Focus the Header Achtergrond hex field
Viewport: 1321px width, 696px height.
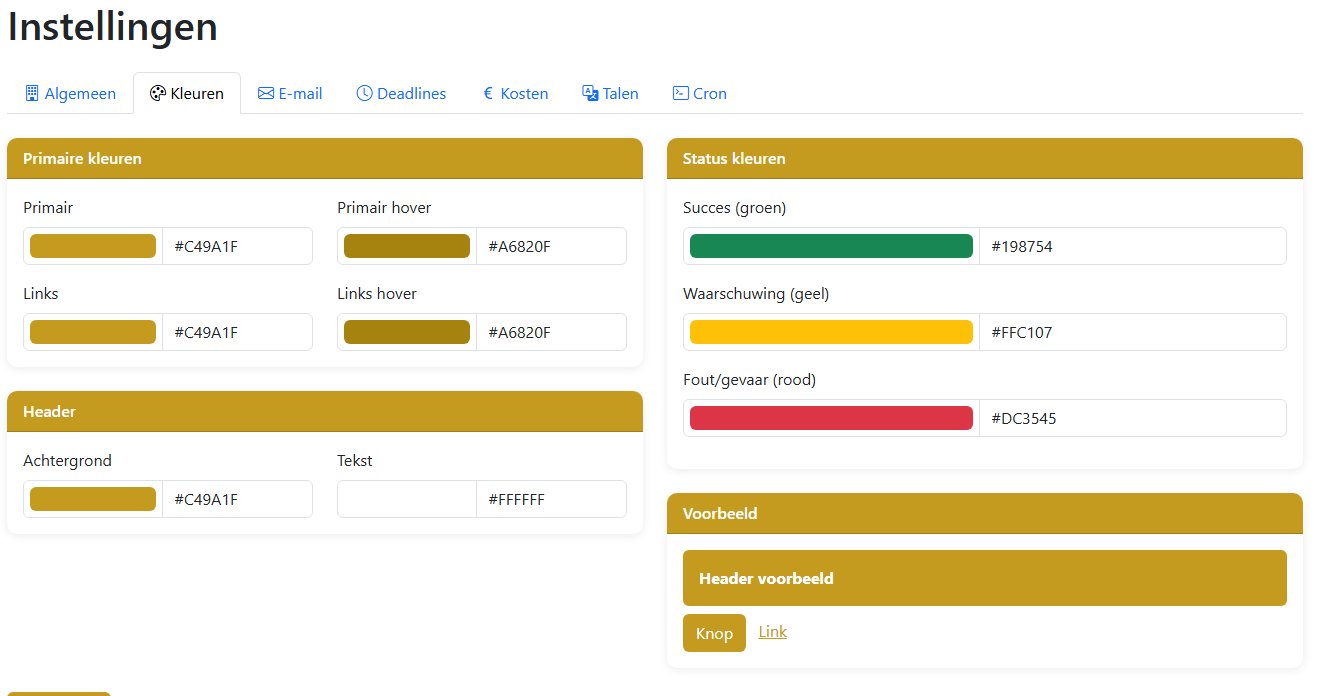pos(237,499)
